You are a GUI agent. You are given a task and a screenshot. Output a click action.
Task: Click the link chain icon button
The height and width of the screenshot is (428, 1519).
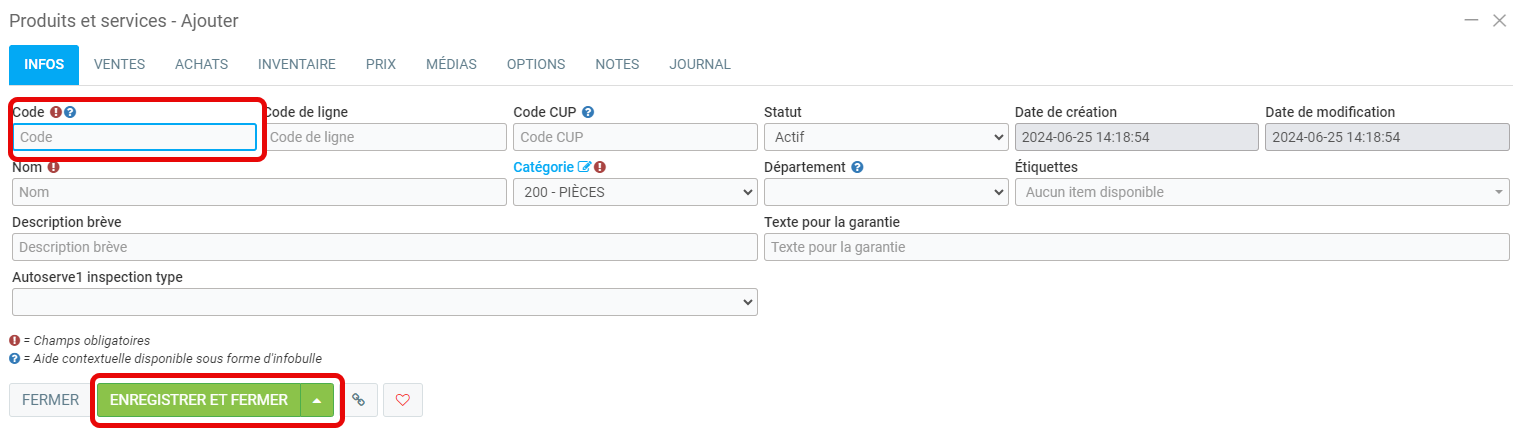358,400
